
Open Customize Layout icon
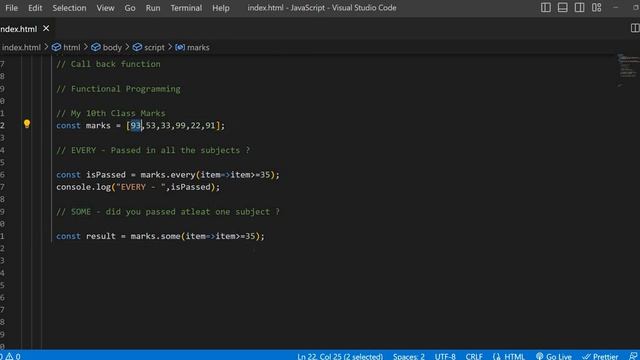pos(597,7)
